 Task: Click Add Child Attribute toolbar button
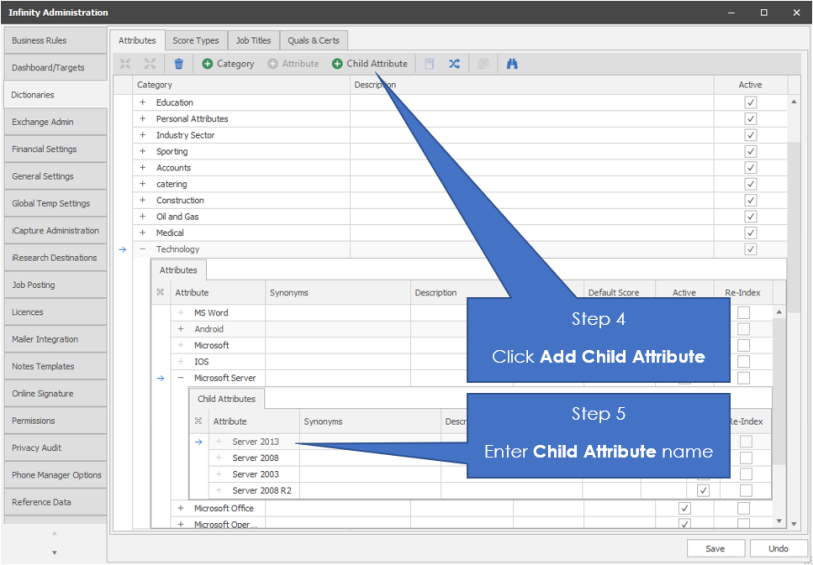tap(369, 64)
